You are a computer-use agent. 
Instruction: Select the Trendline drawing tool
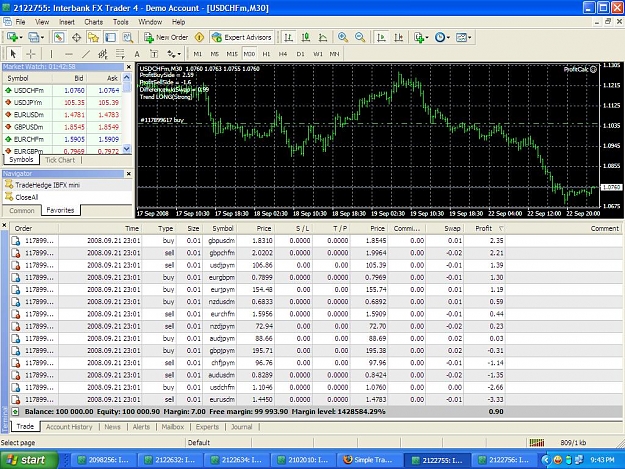click(x=86, y=54)
